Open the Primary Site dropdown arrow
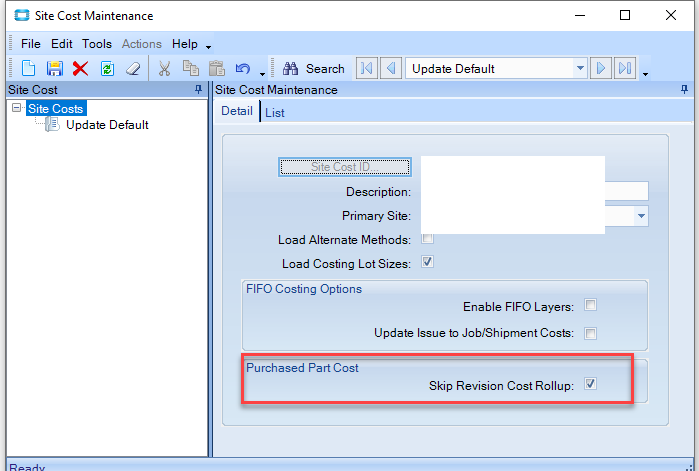699x471 pixels. [x=641, y=216]
